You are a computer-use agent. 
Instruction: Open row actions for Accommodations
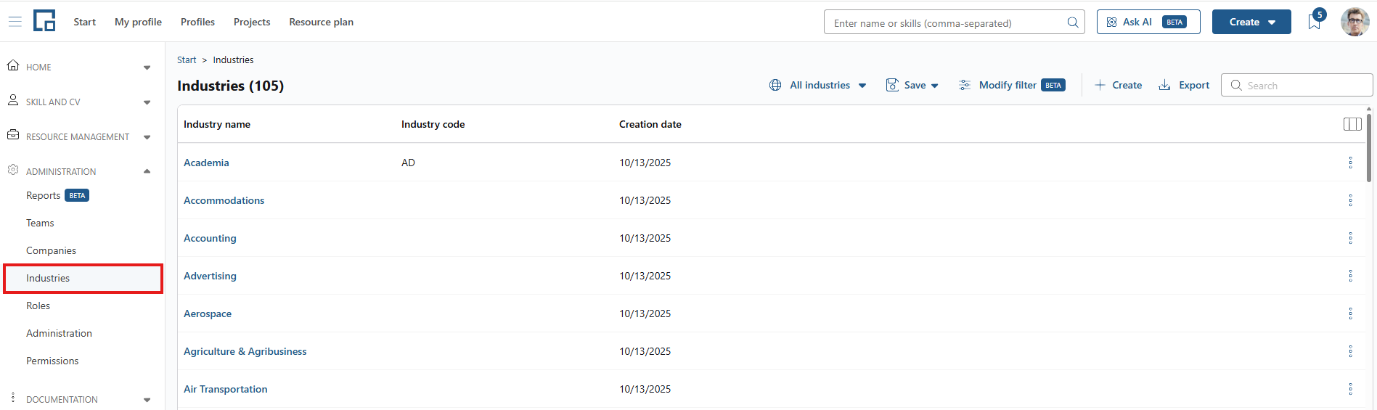[1350, 200]
